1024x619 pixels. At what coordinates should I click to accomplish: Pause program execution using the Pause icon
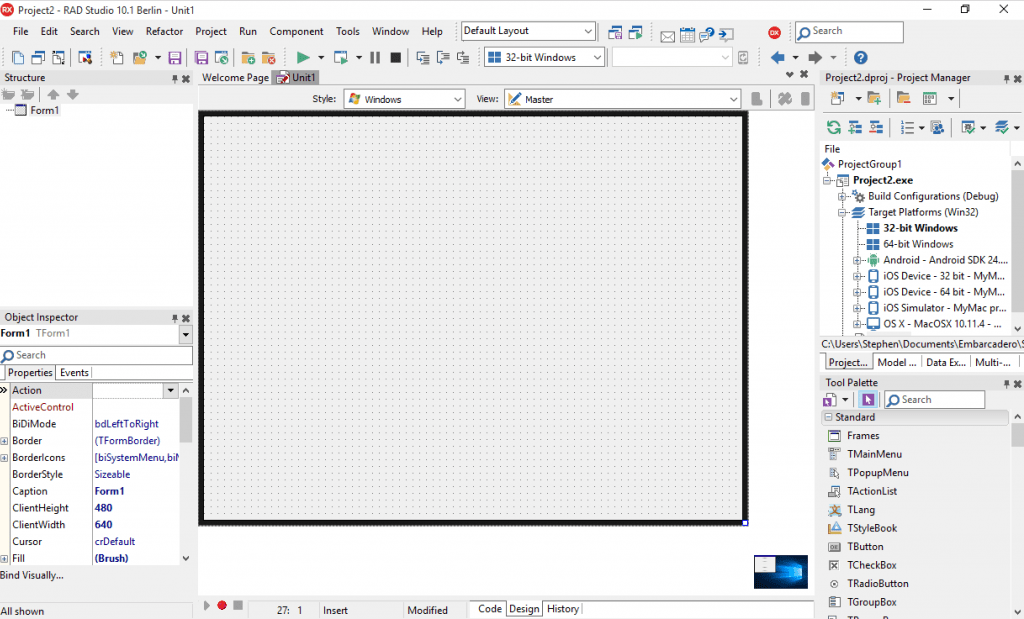coord(374,57)
